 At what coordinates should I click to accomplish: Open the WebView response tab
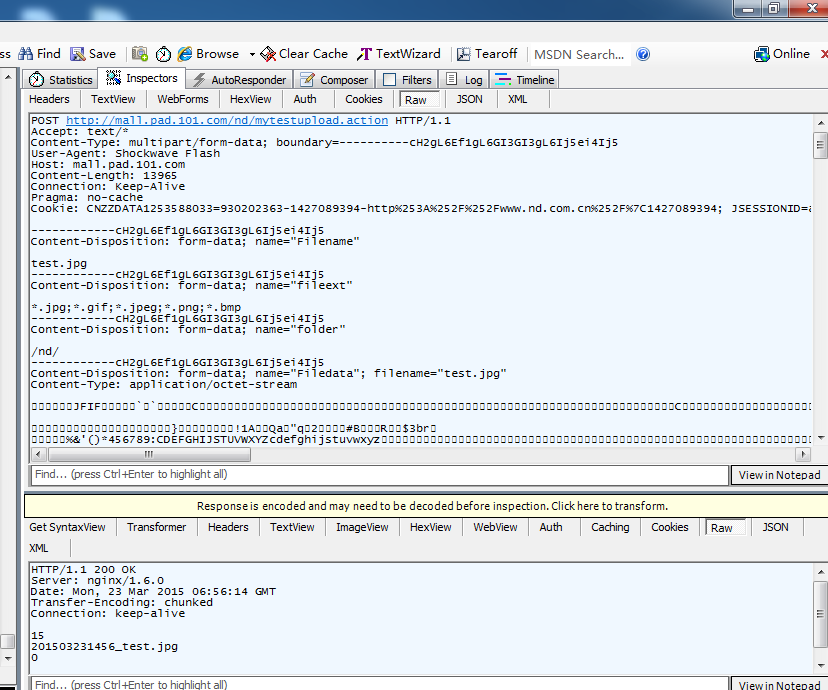[x=495, y=527]
